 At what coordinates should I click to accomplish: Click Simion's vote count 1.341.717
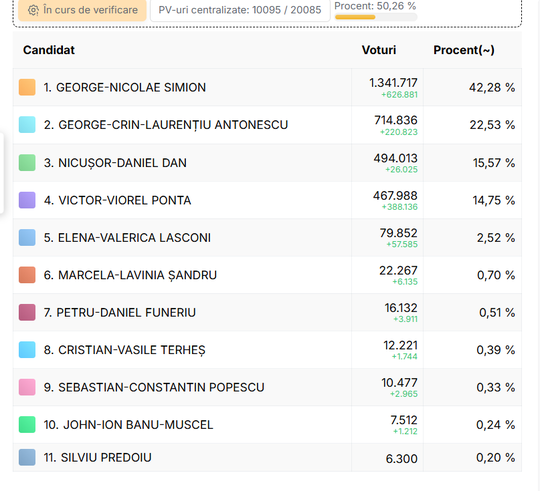click(x=393, y=83)
